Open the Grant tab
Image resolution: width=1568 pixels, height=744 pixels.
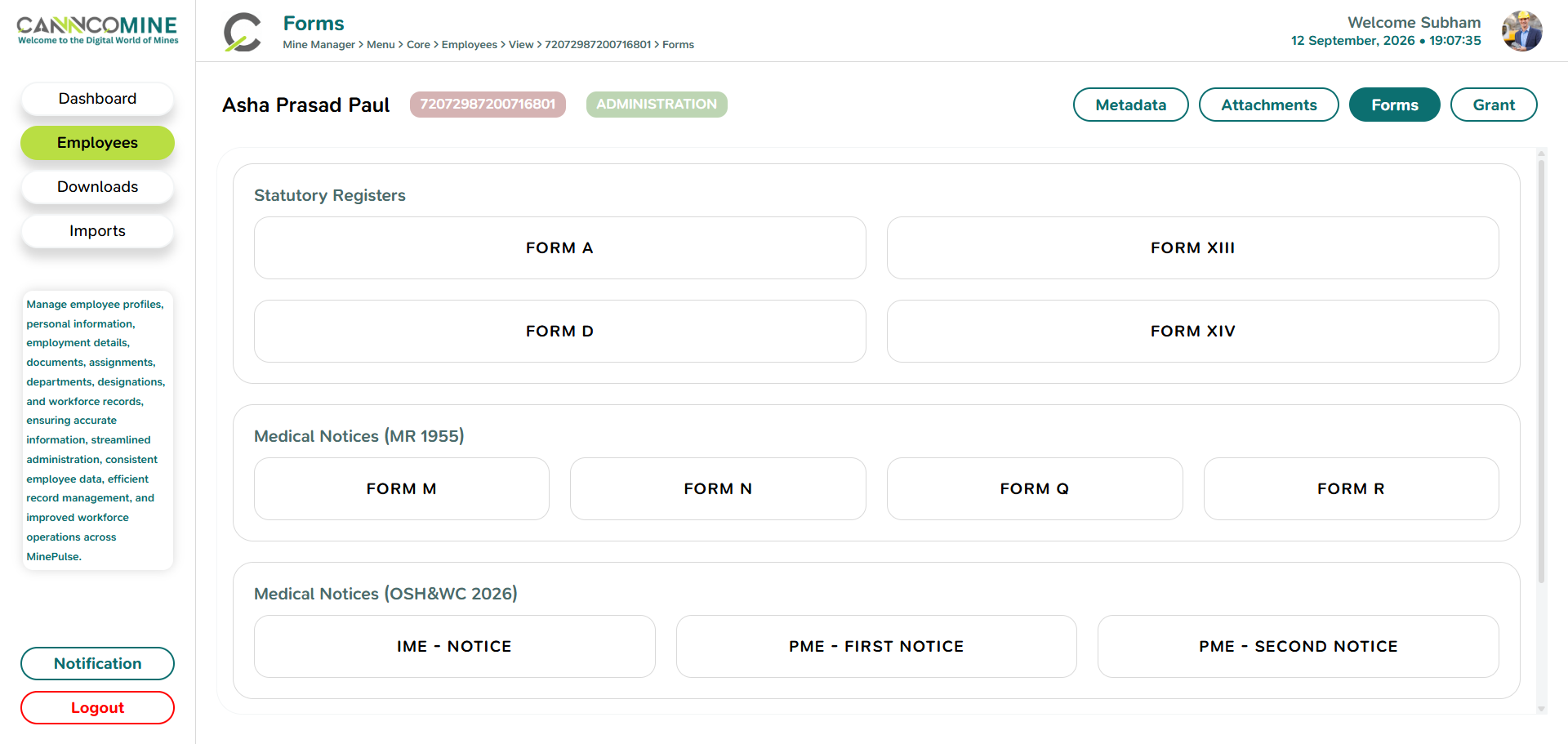(1494, 105)
